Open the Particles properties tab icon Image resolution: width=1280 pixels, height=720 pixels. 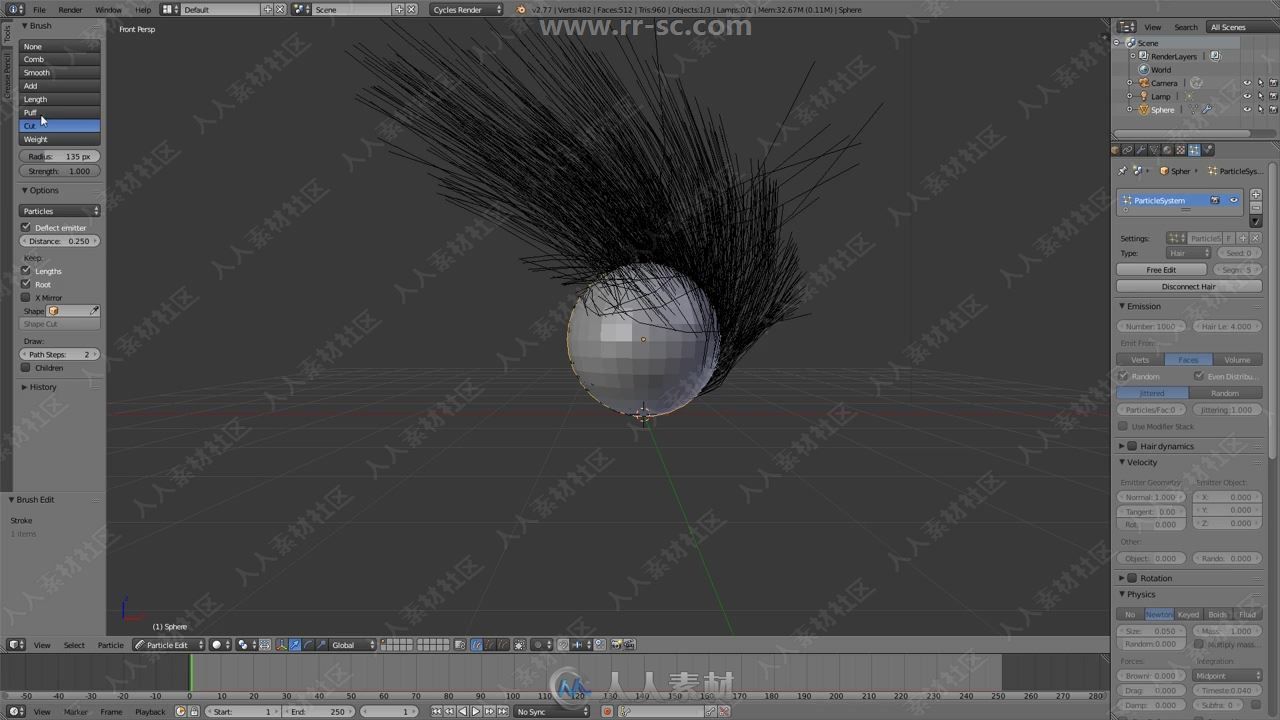tap(1194, 150)
